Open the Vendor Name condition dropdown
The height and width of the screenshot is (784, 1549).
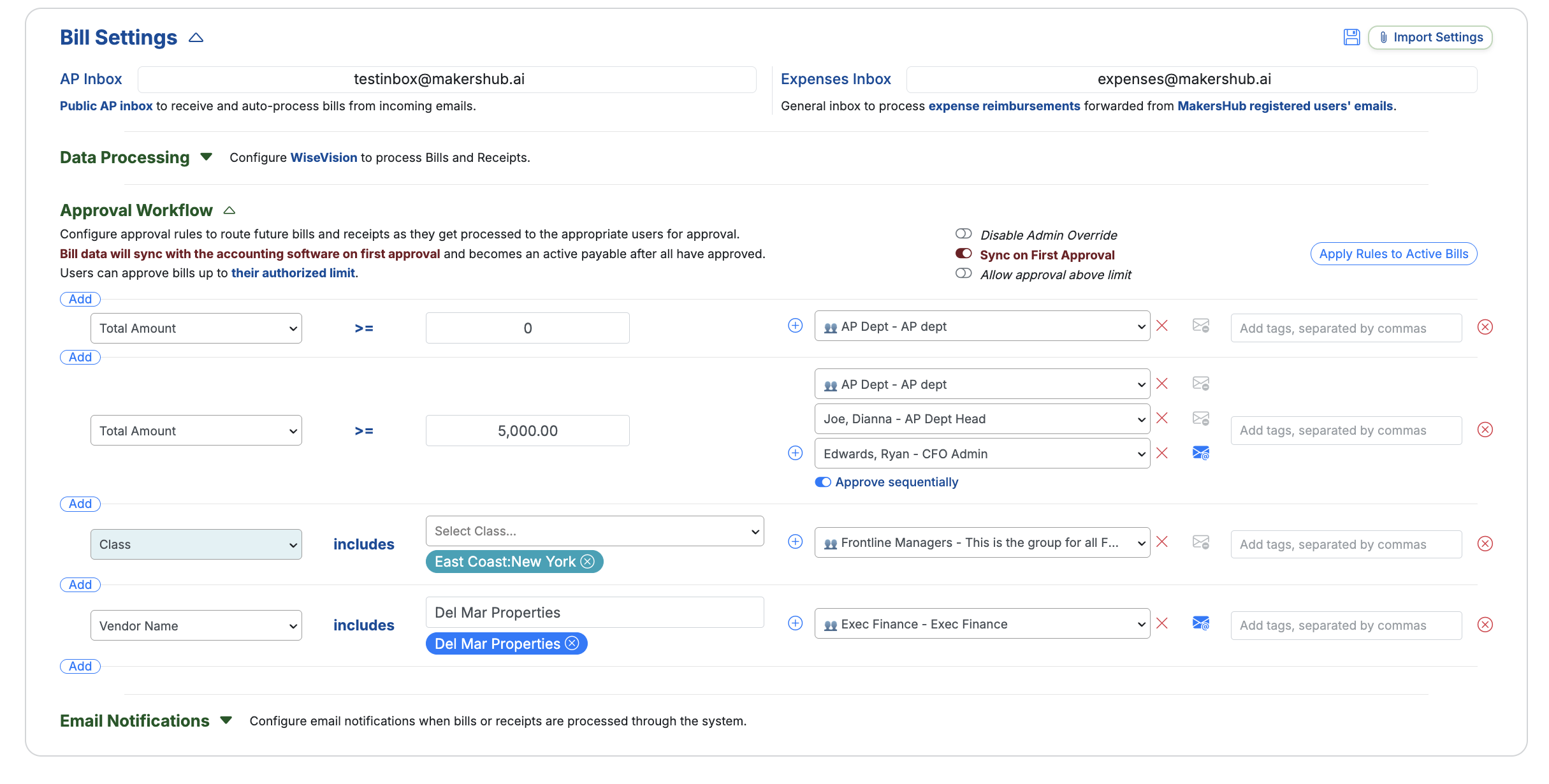click(x=196, y=626)
